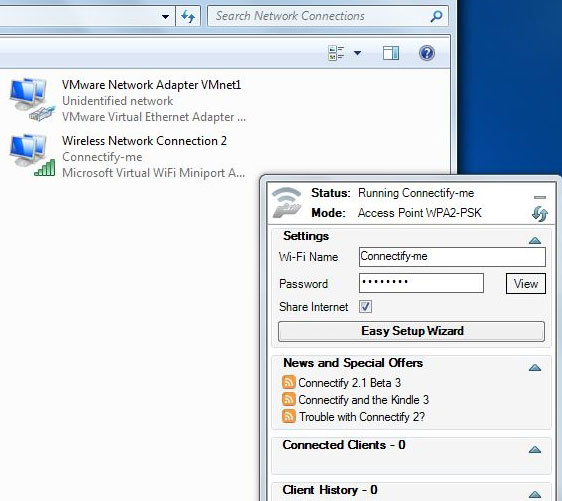Click RSS icon beside Connectify and the Kindle 3
The image size is (562, 501).
289,399
